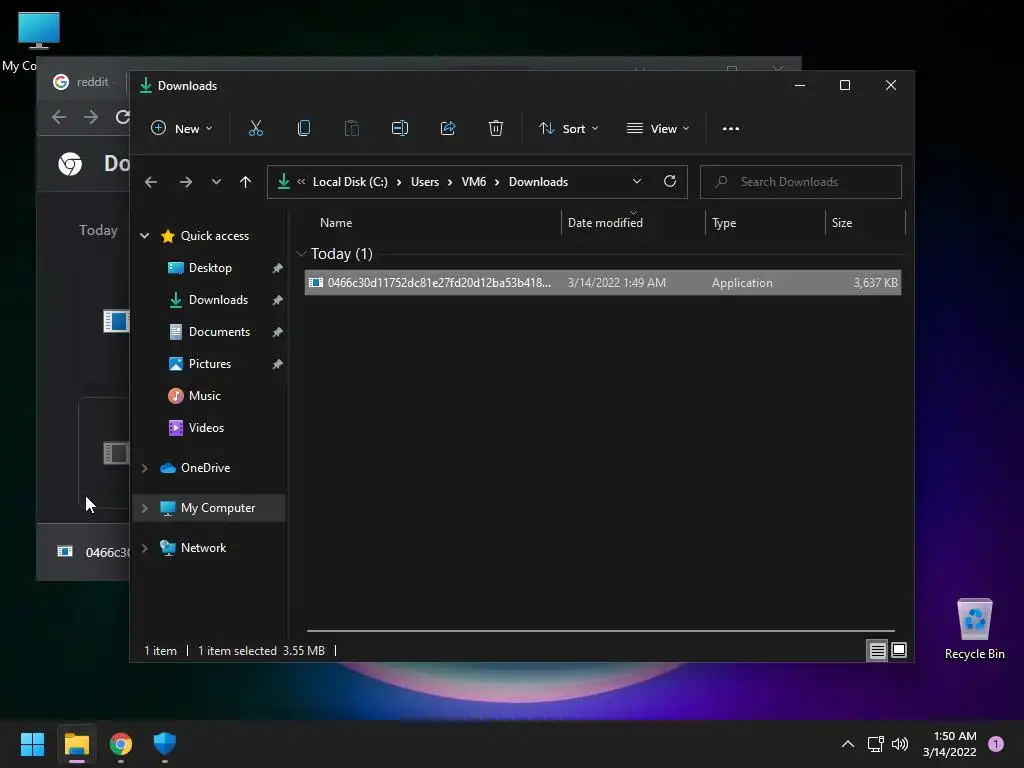1024x768 pixels.
Task: Click File Explorer taskbar icon
Action: pyautogui.click(x=76, y=744)
